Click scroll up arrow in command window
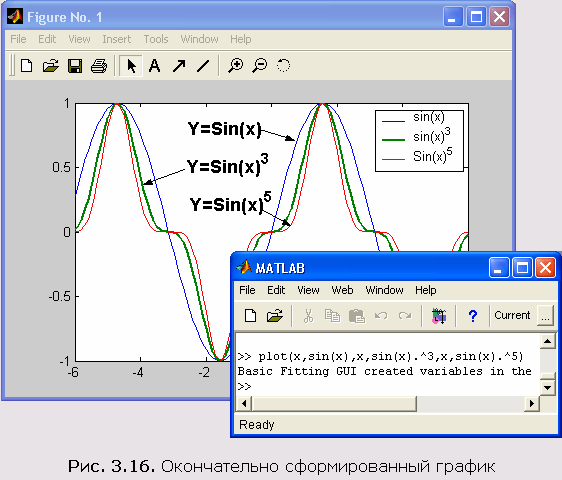The height and width of the screenshot is (480, 562). click(x=547, y=341)
